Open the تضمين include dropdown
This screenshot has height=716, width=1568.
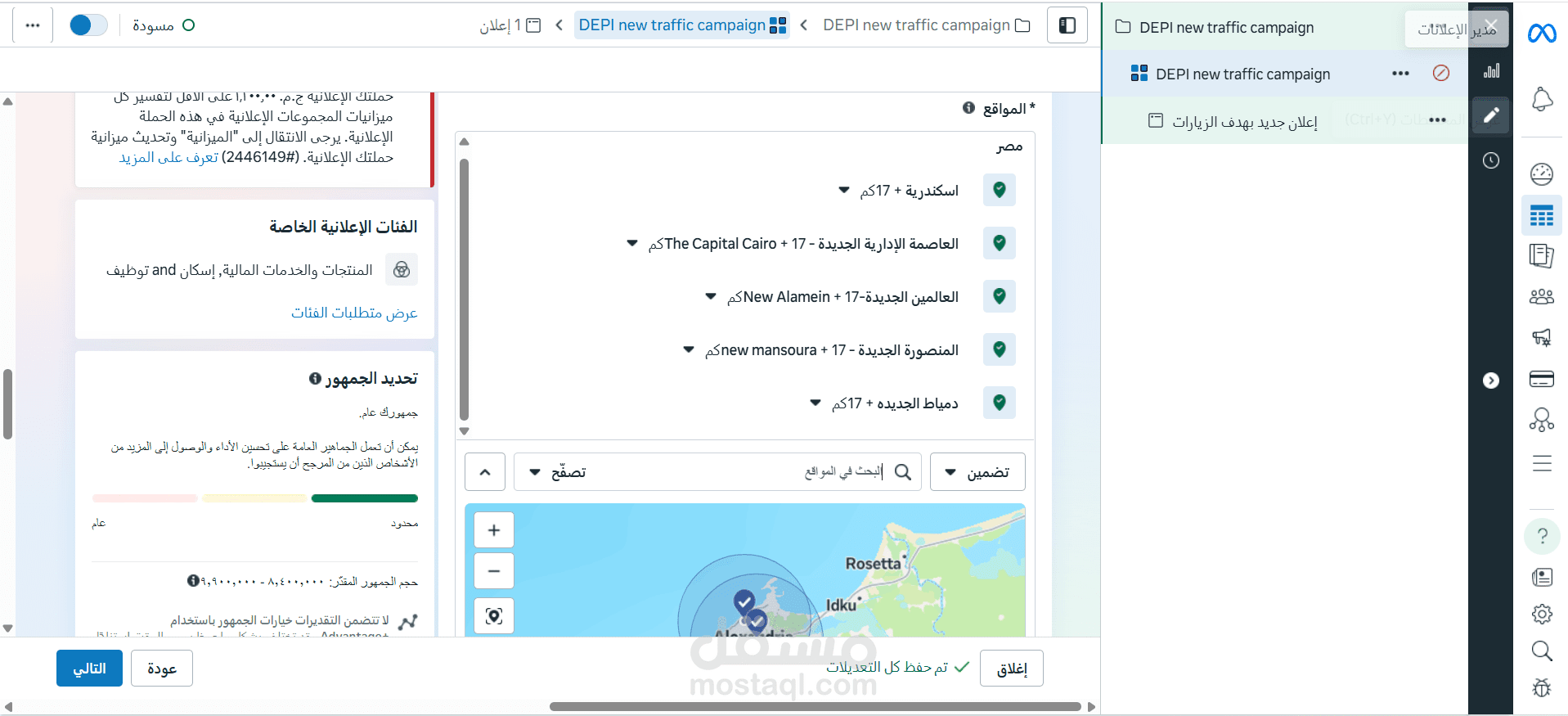click(x=977, y=472)
